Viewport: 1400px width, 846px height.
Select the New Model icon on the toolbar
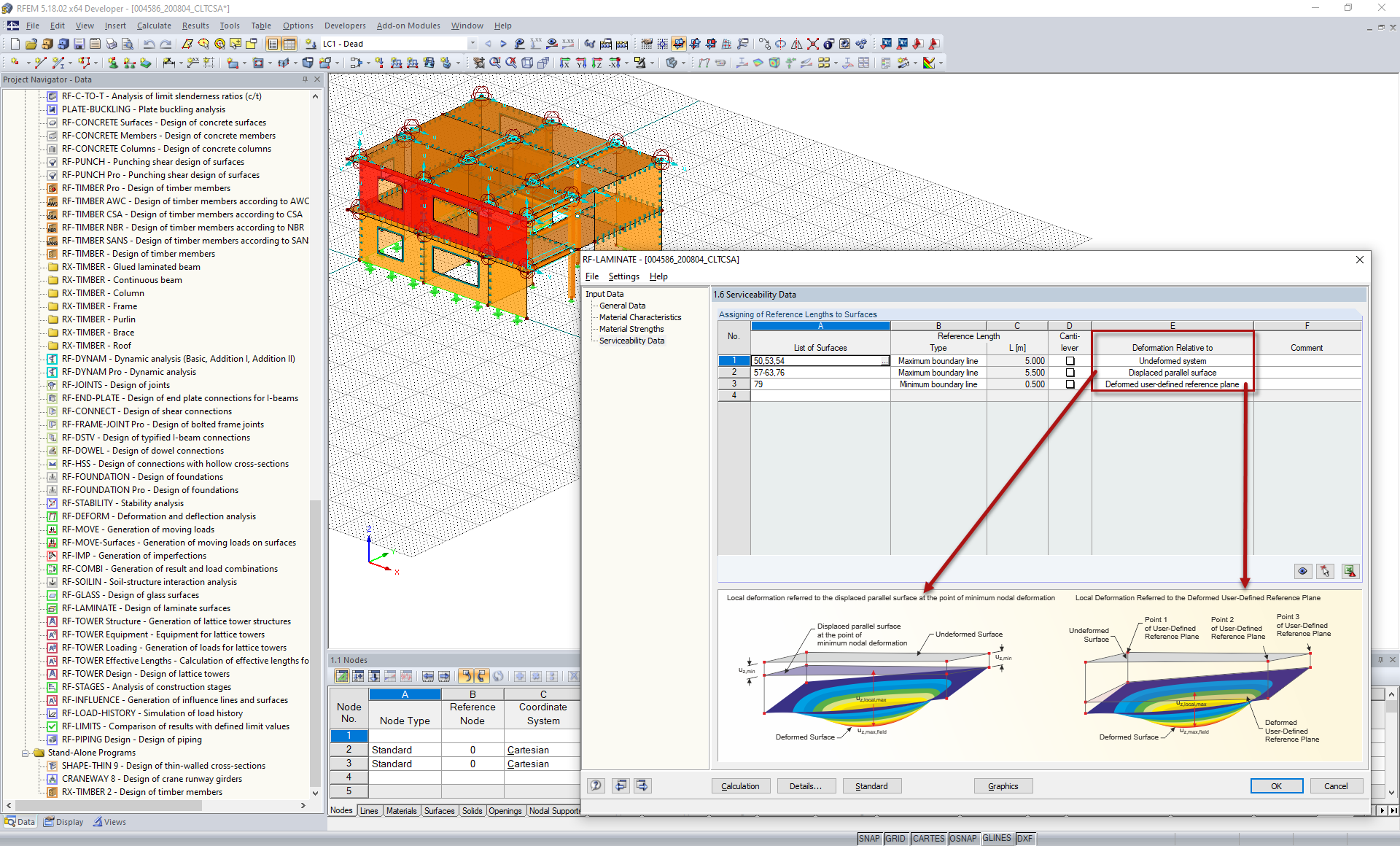click(x=15, y=44)
